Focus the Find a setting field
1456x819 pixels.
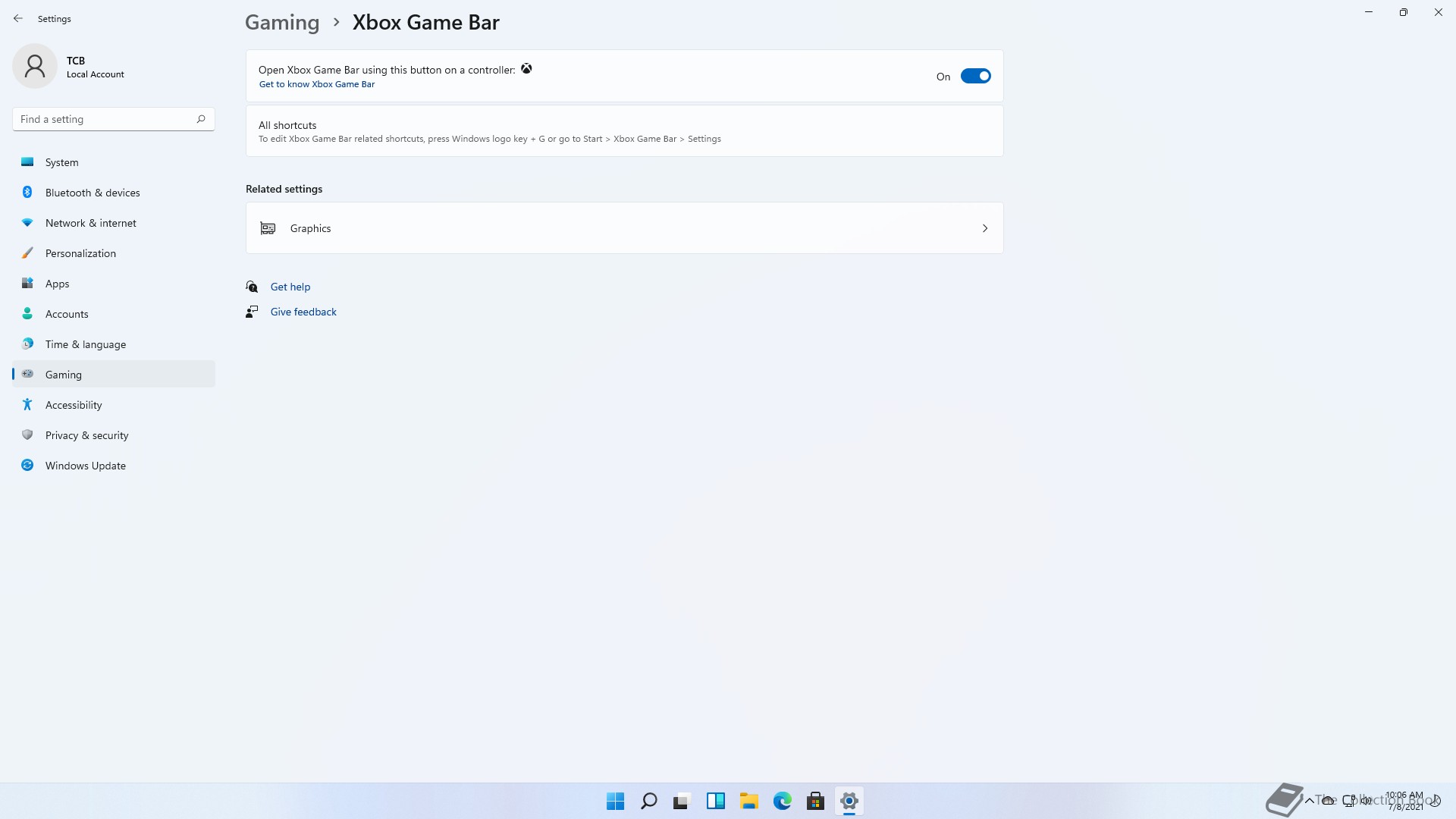pos(114,119)
